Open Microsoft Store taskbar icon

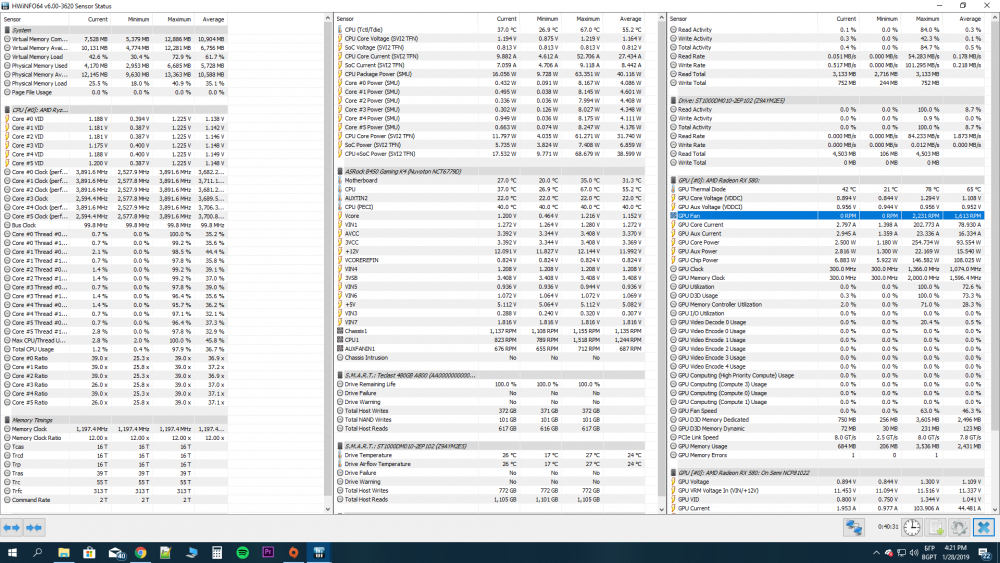click(x=89, y=552)
